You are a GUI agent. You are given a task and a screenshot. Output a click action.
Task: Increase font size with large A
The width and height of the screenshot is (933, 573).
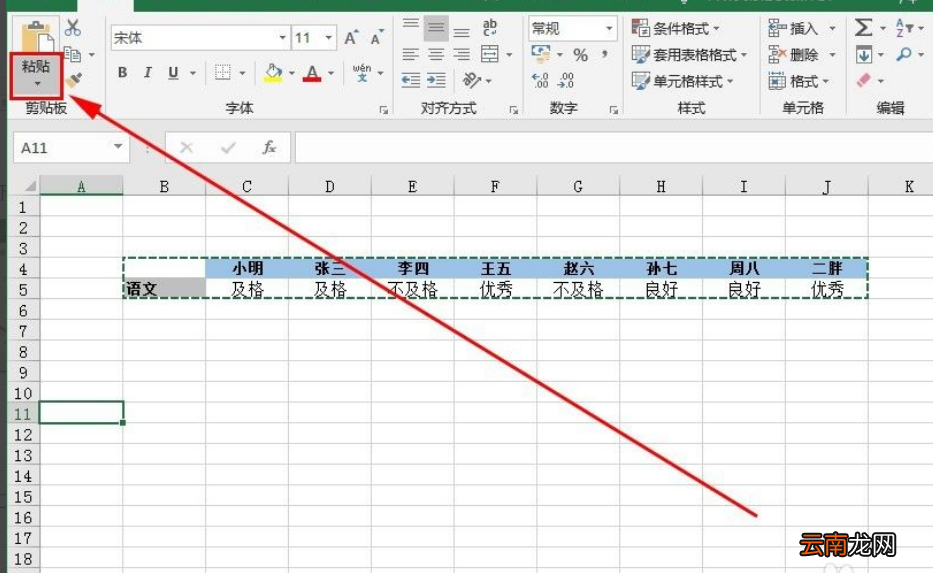click(x=351, y=37)
